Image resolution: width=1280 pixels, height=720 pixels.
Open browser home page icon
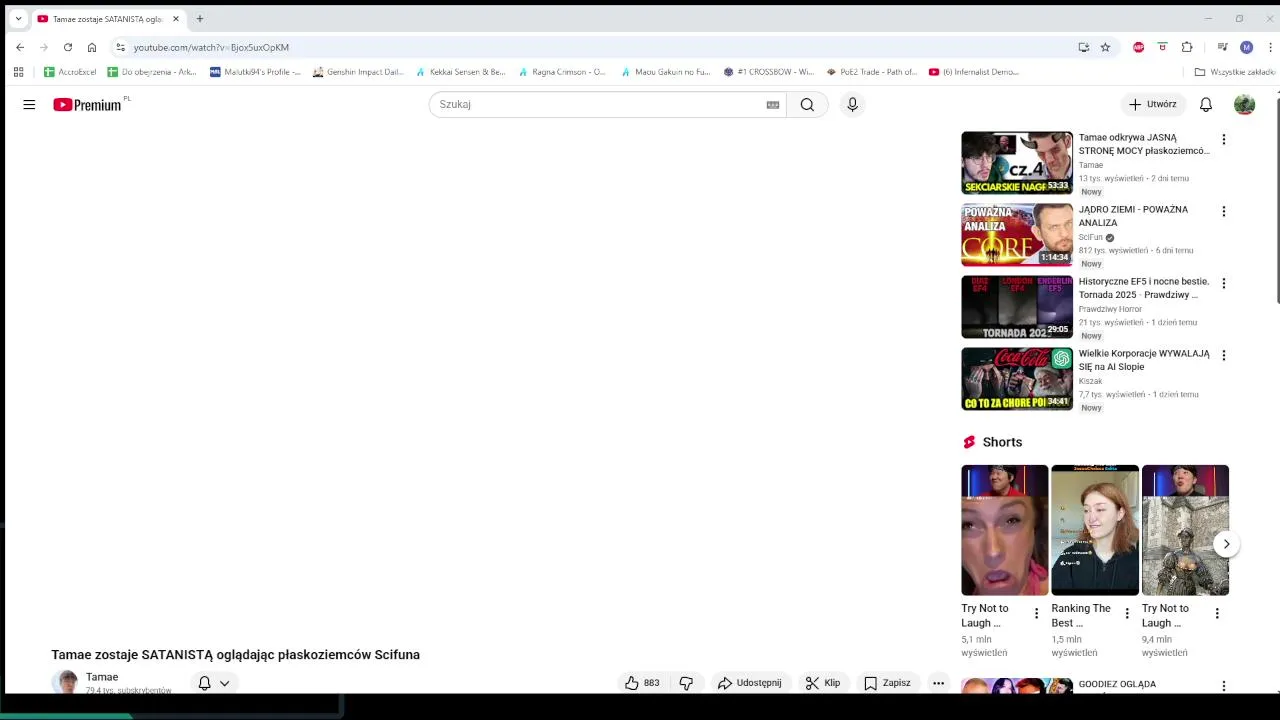tap(92, 47)
